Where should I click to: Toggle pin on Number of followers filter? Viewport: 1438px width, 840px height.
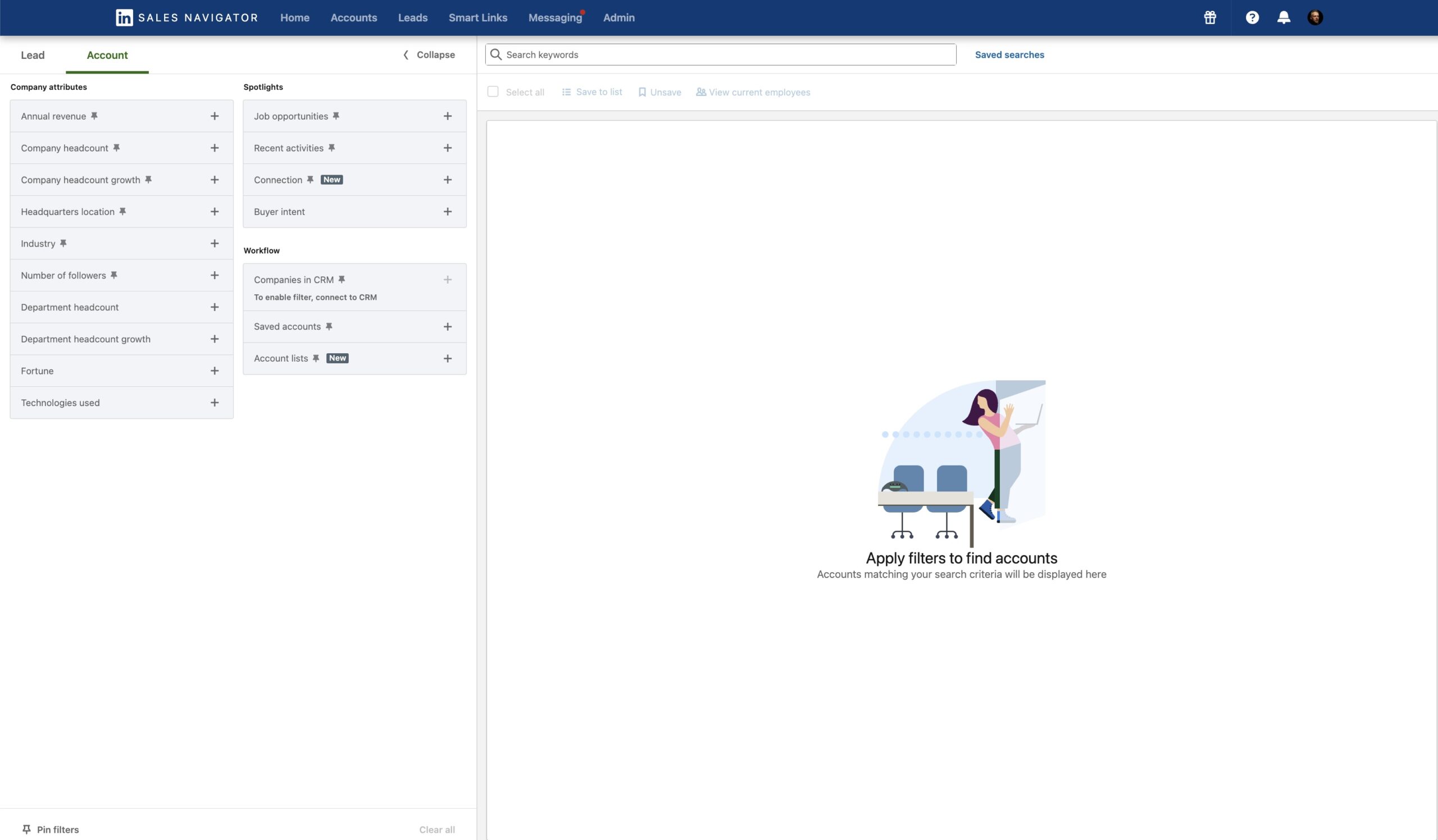pyautogui.click(x=113, y=276)
